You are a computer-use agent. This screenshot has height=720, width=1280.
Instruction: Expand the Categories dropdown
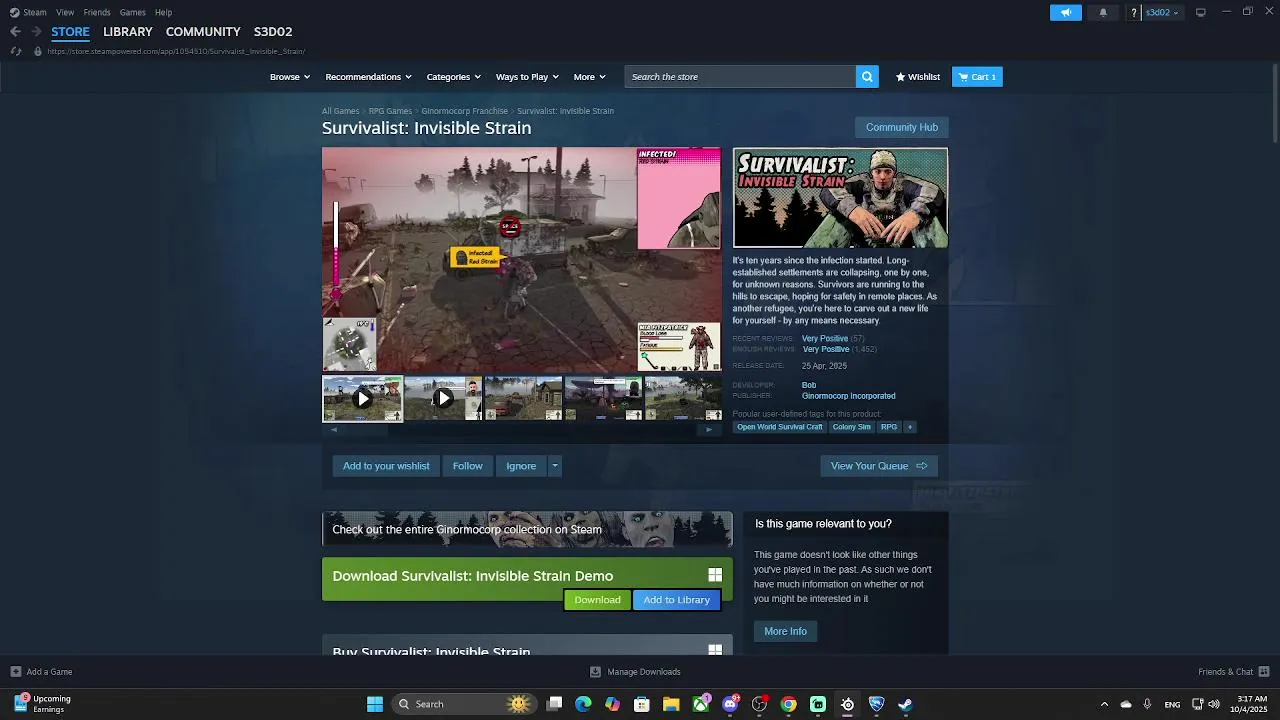(454, 76)
